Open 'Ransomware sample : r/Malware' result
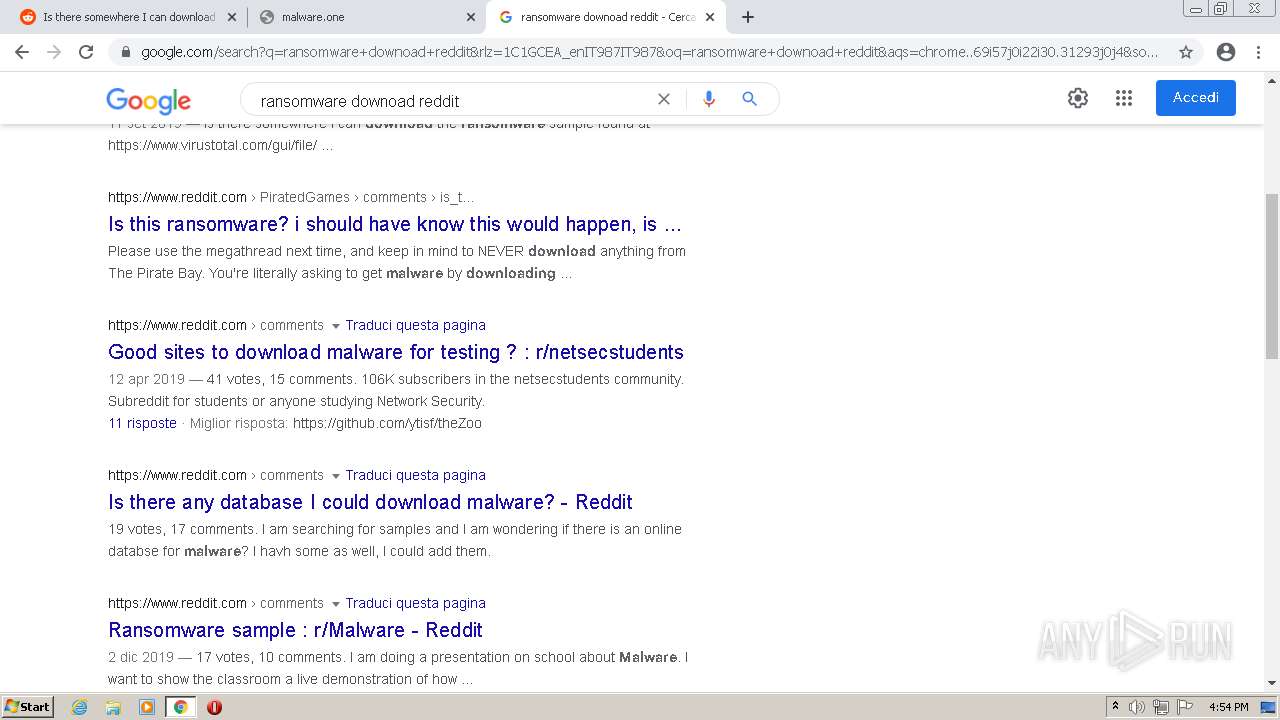The width and height of the screenshot is (1280, 720). (x=295, y=630)
